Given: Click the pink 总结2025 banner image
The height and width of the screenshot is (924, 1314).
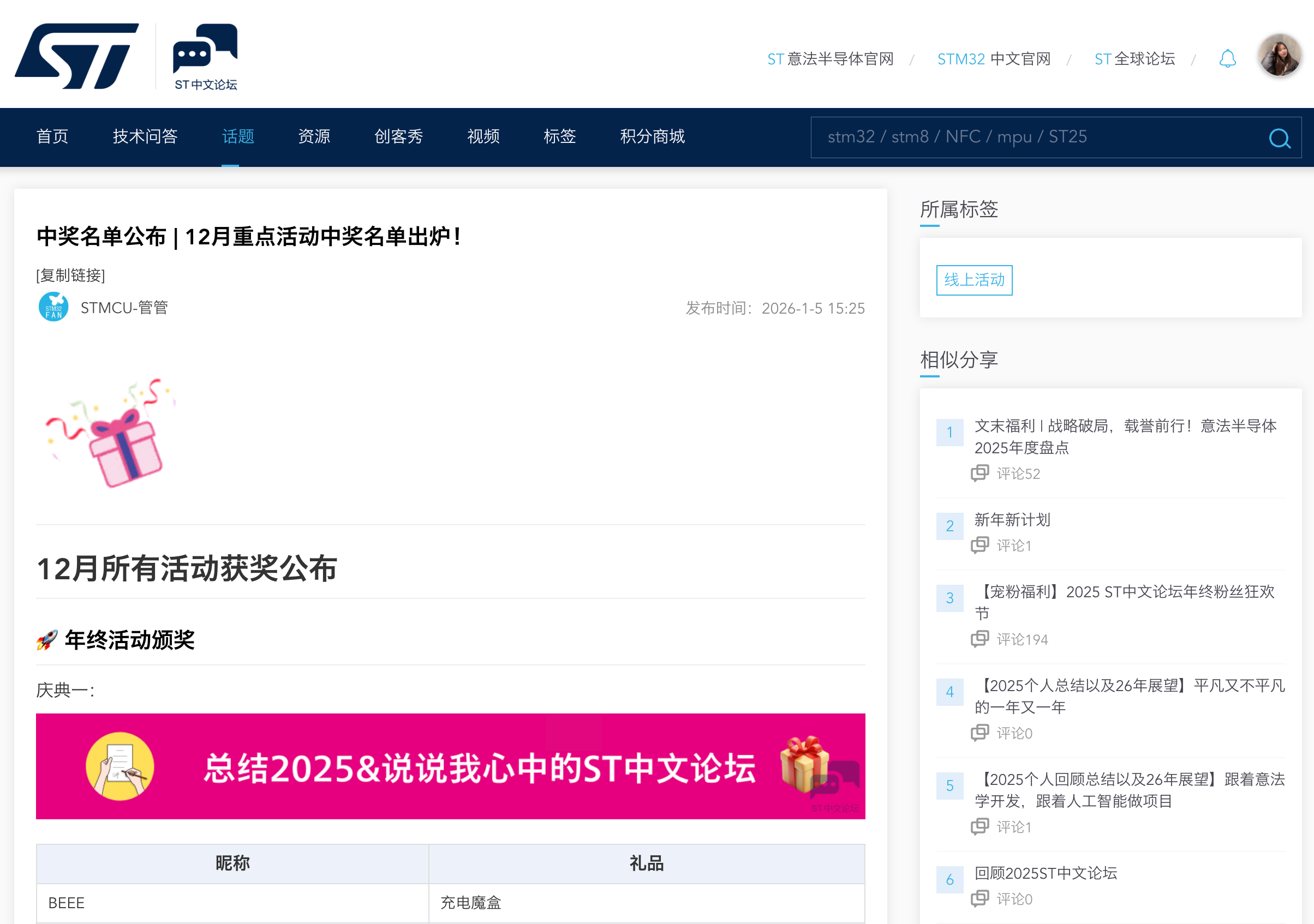Looking at the screenshot, I should point(450,766).
